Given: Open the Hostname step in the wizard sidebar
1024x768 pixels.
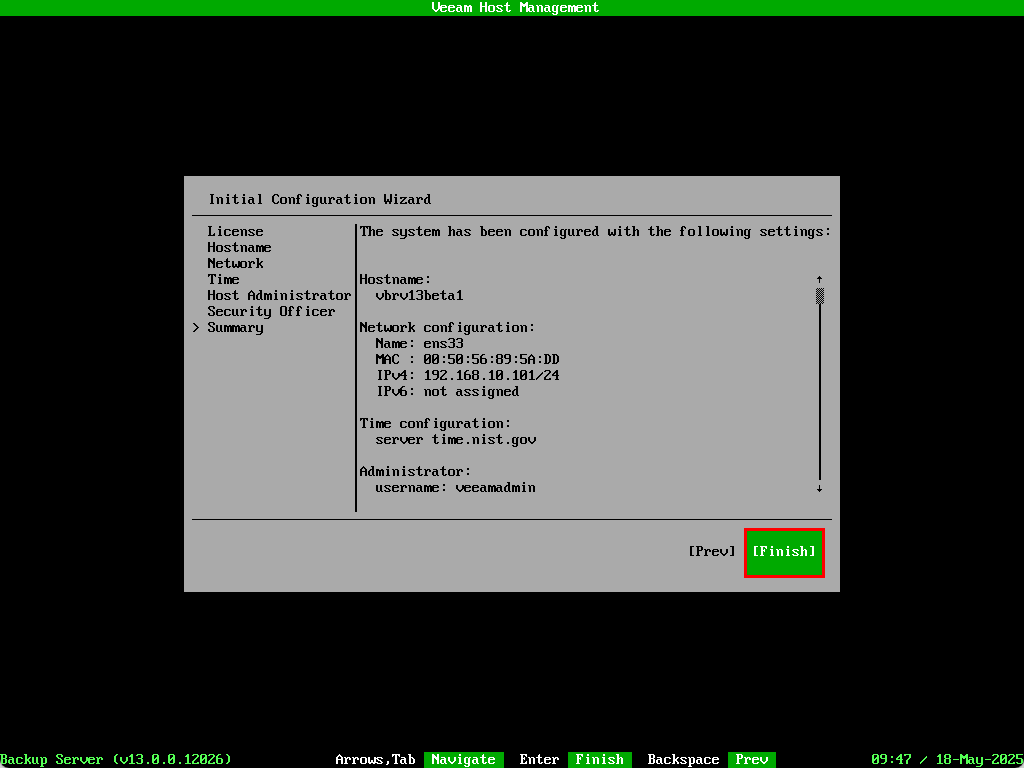Looking at the screenshot, I should point(239,247).
